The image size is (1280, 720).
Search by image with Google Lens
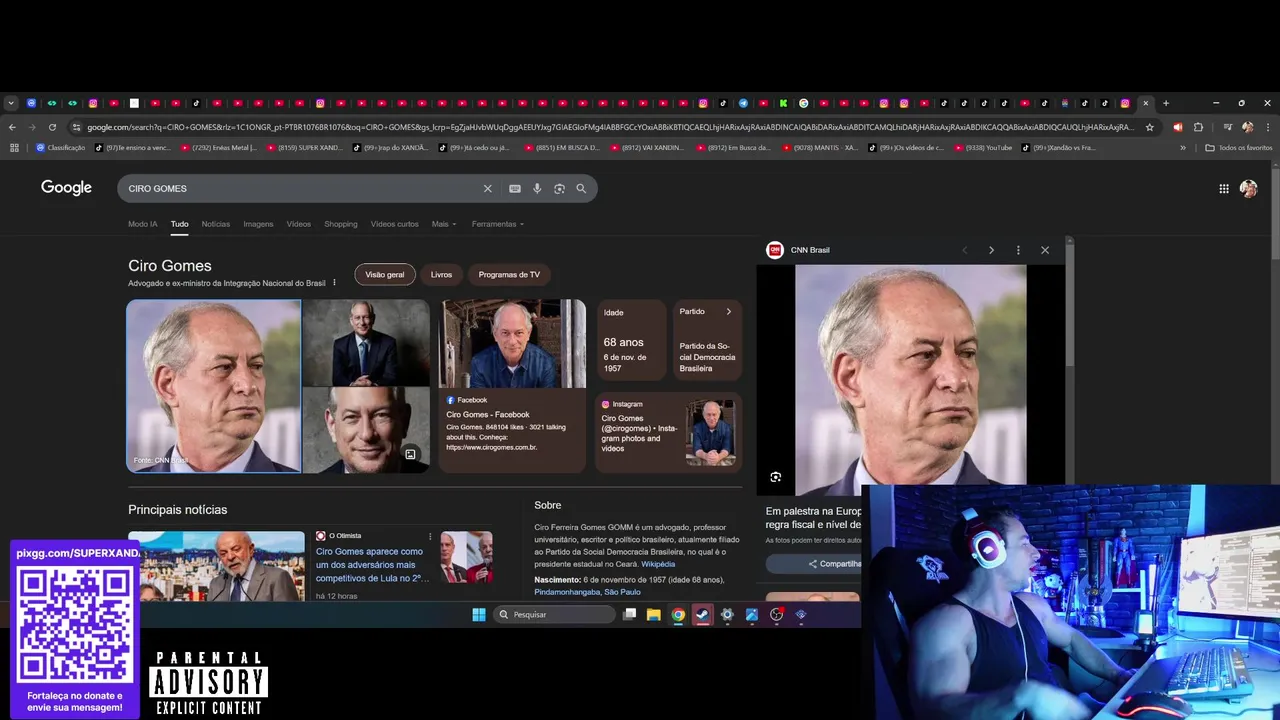click(559, 188)
